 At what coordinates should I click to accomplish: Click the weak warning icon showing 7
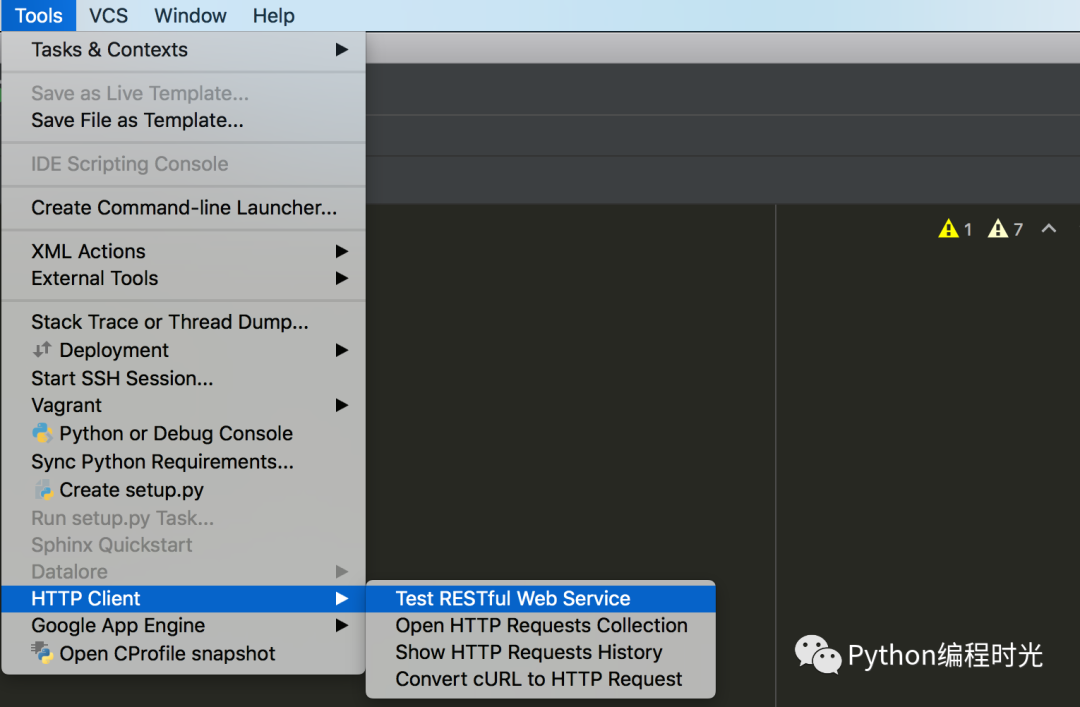point(997,228)
